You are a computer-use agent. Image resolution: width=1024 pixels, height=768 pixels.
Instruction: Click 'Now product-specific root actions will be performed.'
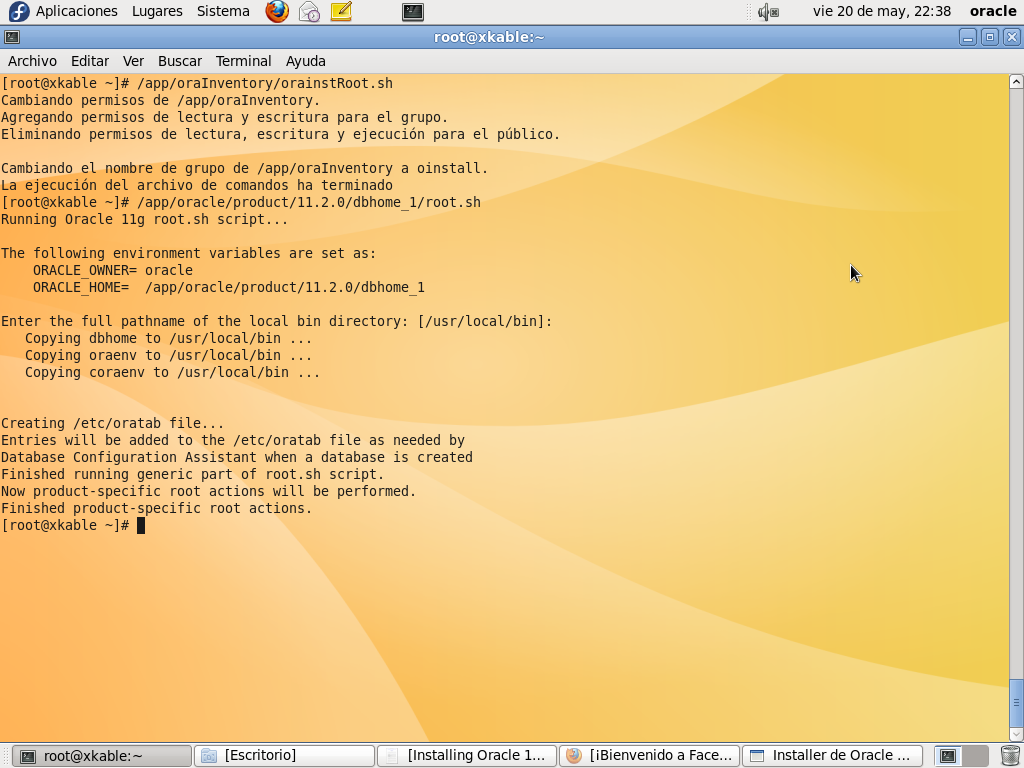click(209, 491)
